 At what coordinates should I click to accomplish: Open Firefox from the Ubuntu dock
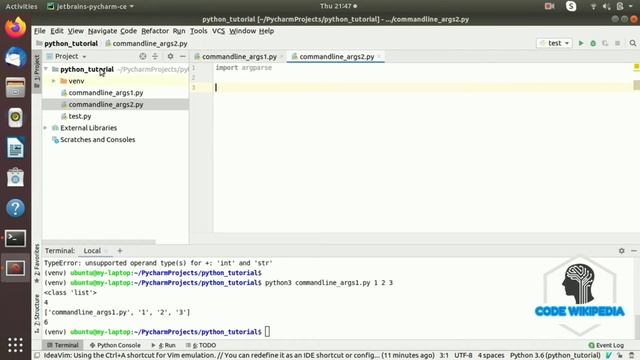pos(16,28)
